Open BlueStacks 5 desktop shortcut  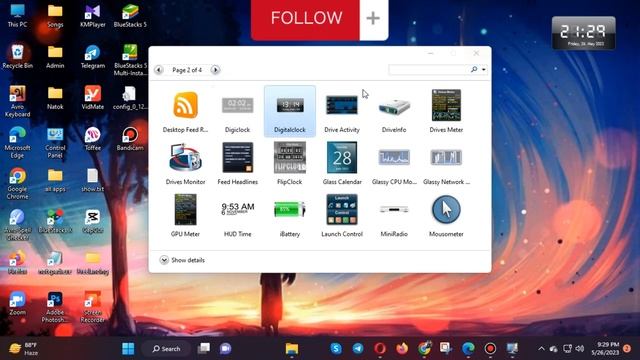(x=130, y=16)
